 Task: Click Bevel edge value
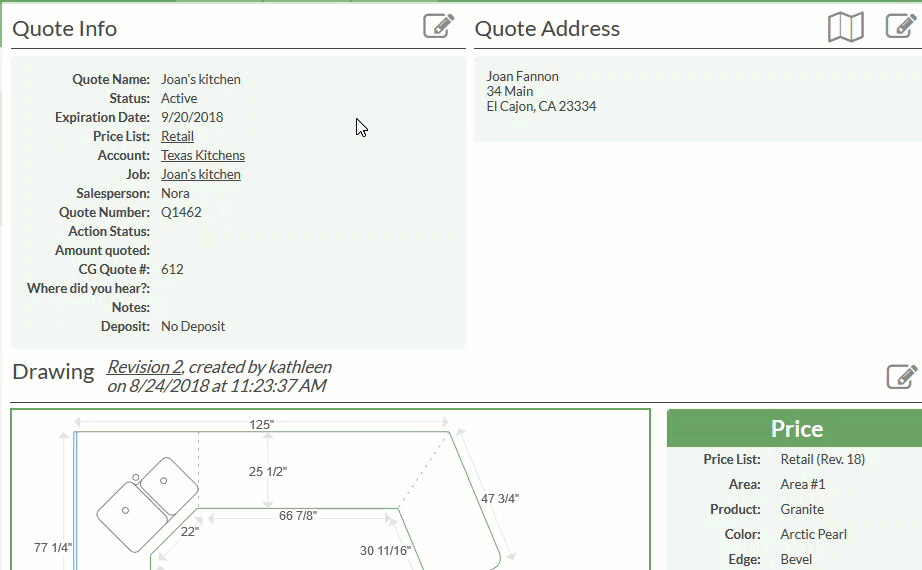tap(796, 559)
